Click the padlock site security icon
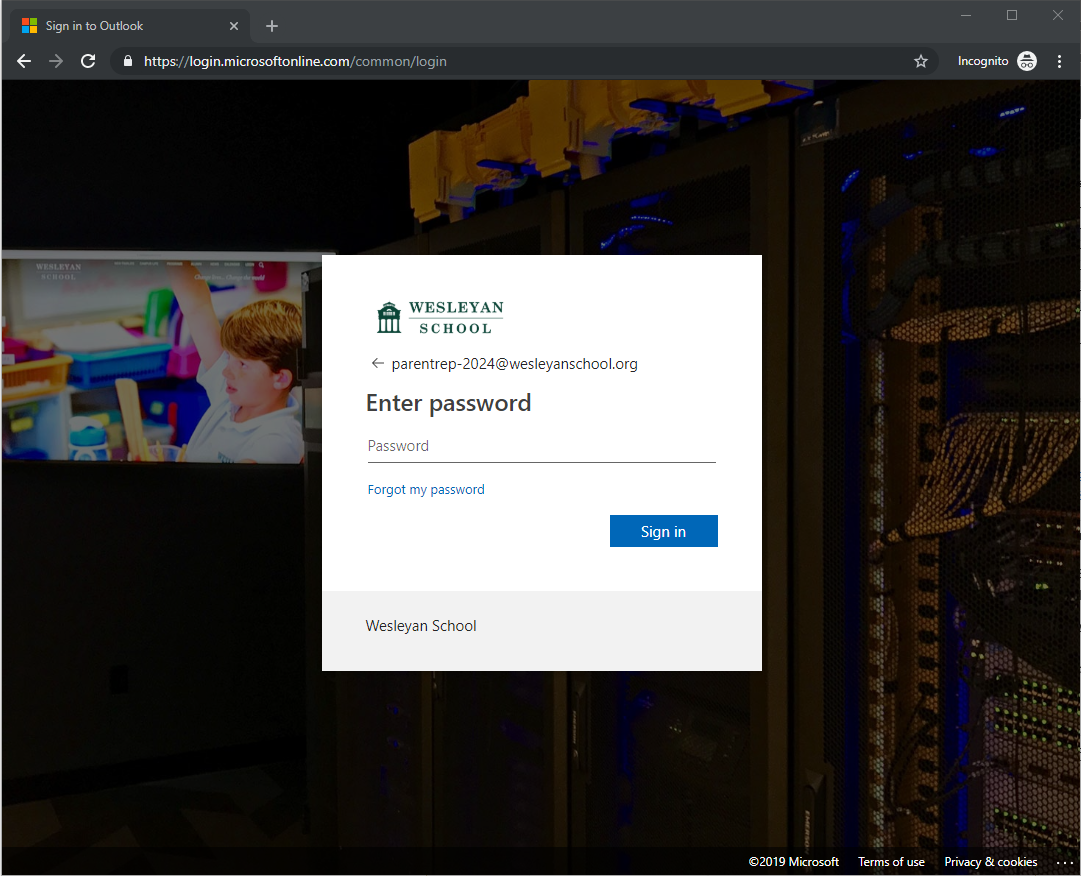Viewport: 1081px width, 876px height. (x=128, y=61)
